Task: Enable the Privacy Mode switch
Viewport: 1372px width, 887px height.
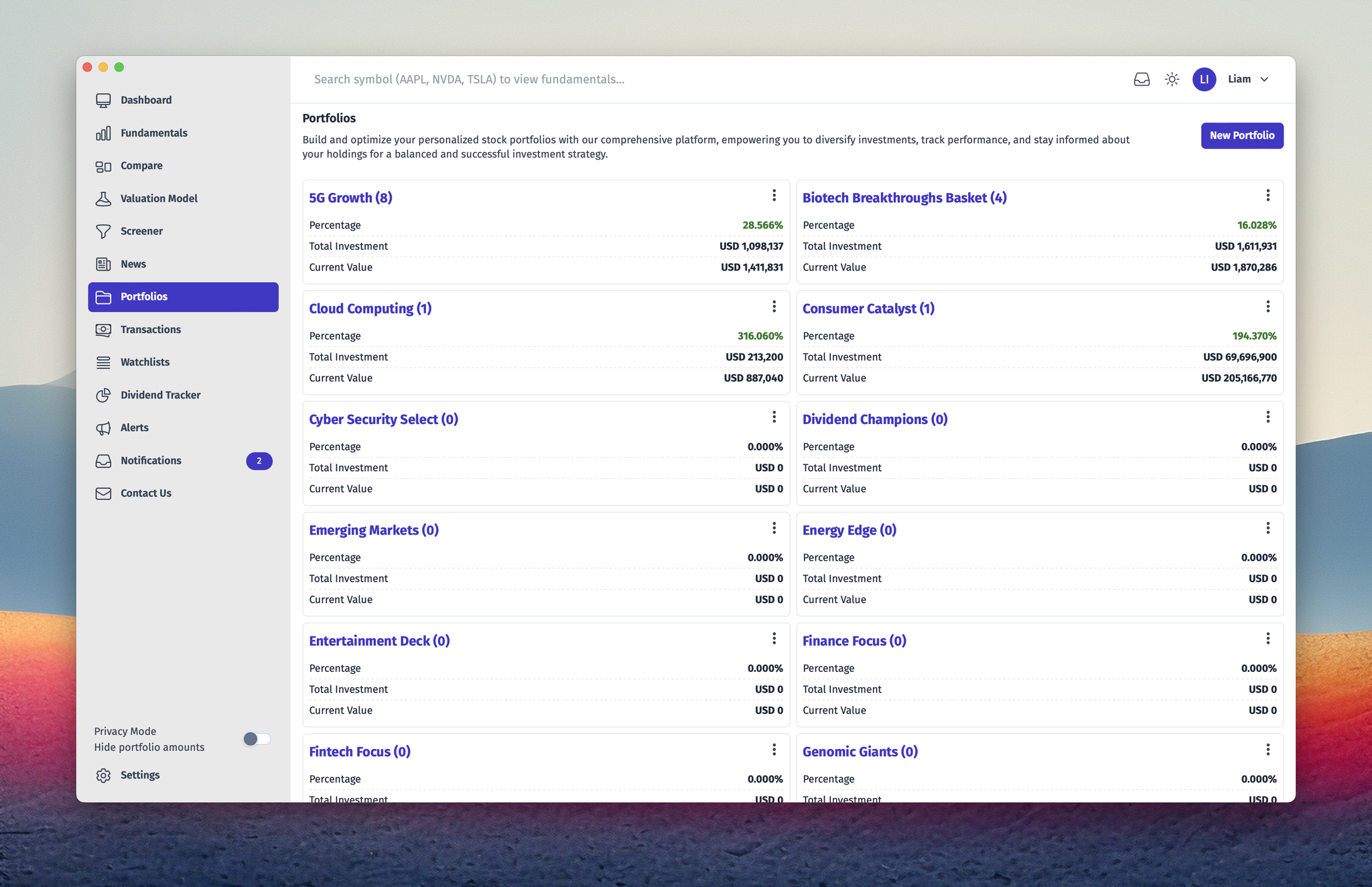Action: [x=257, y=739]
